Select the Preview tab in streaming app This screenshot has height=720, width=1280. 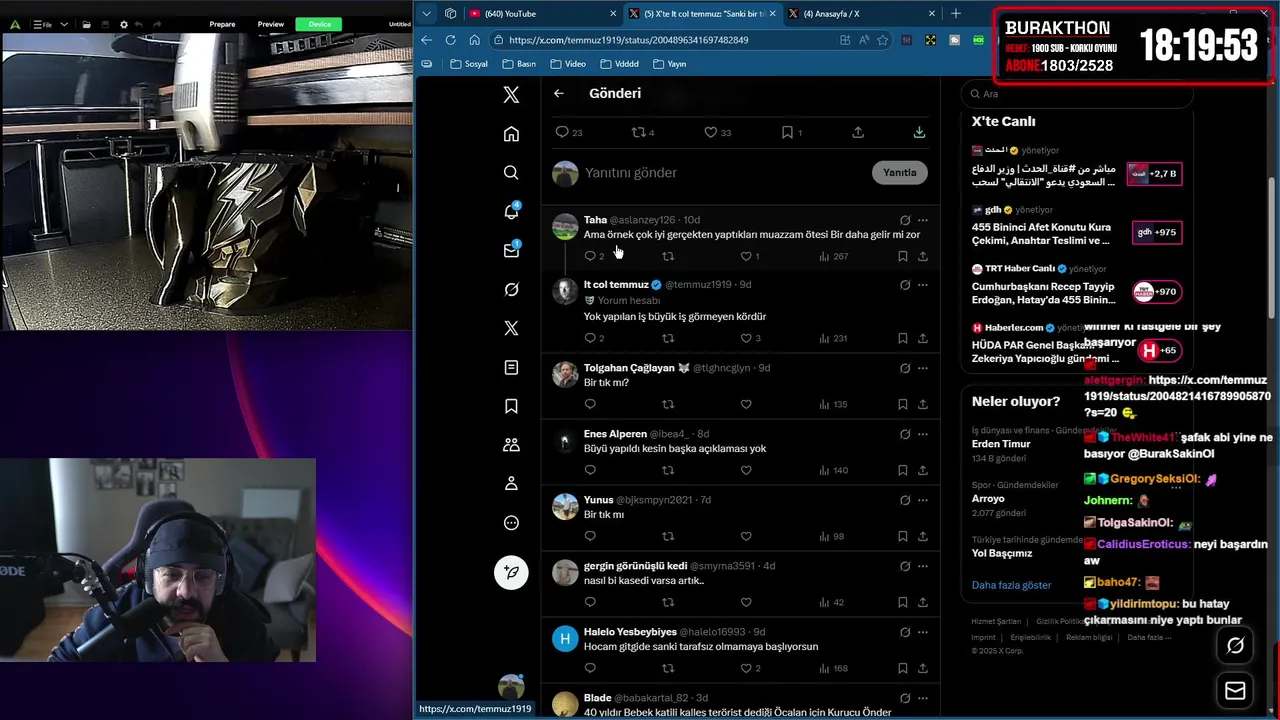pyautogui.click(x=271, y=24)
